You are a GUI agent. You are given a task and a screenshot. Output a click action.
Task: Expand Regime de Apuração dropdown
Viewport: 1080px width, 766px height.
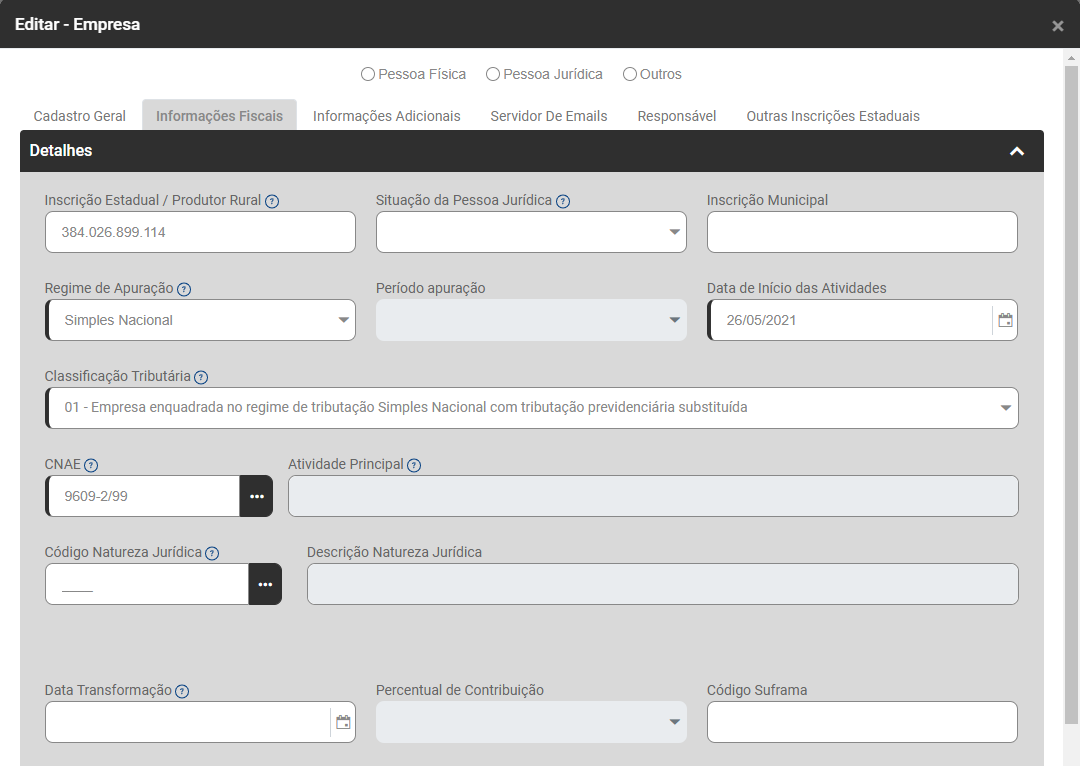[200, 320]
